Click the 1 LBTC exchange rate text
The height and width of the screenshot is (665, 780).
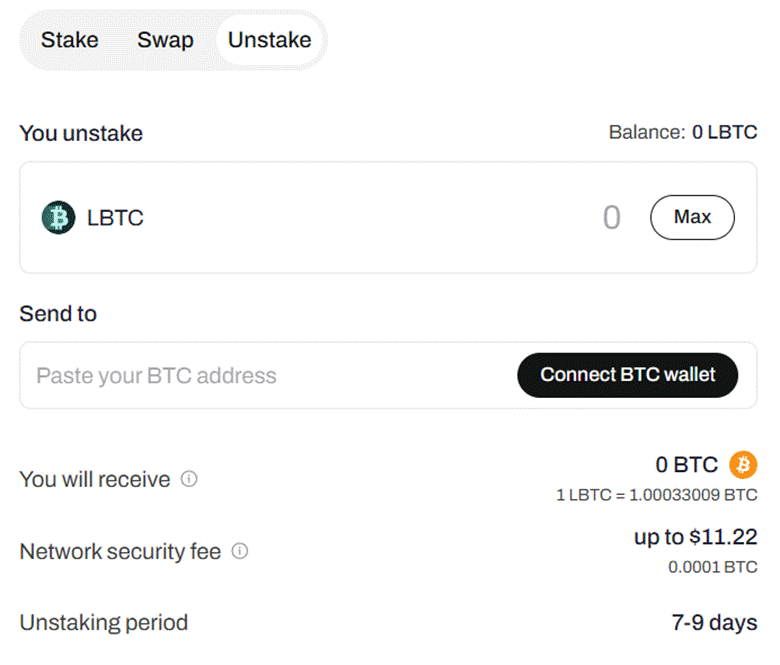[656, 495]
